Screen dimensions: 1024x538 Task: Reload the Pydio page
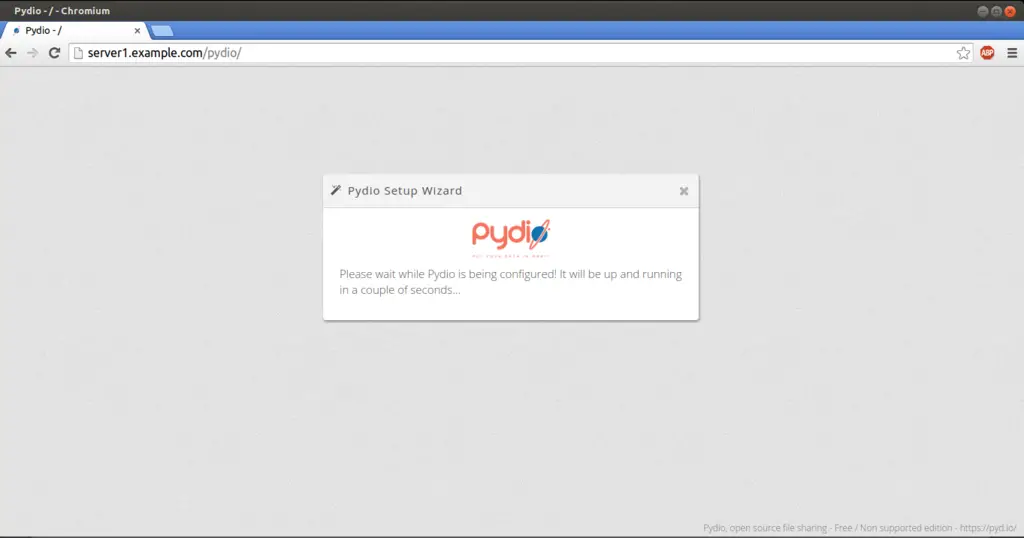(54, 53)
